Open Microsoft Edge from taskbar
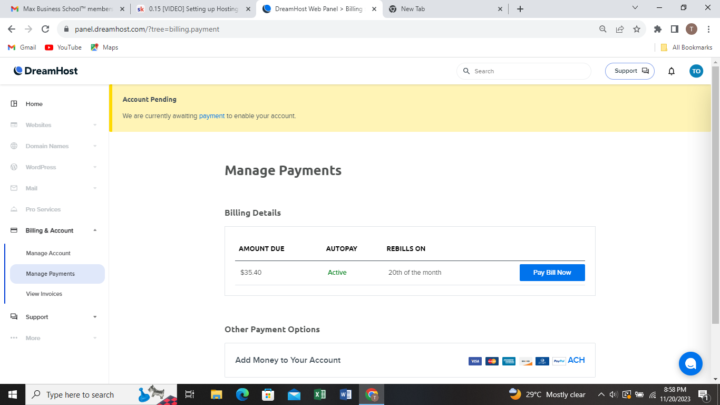720x405 pixels. point(242,394)
